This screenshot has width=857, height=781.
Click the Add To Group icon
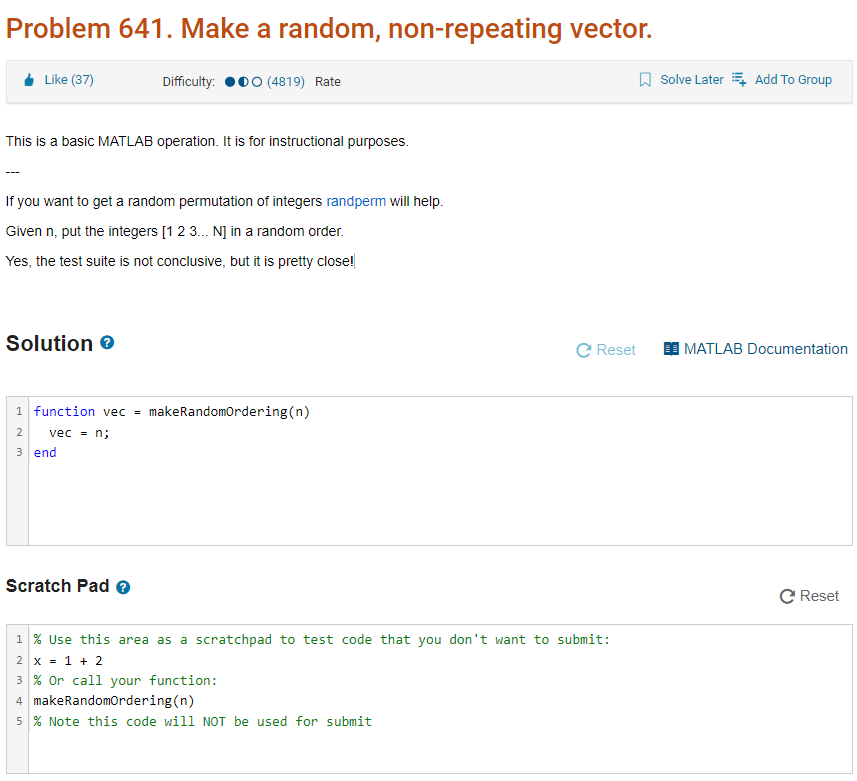point(739,78)
